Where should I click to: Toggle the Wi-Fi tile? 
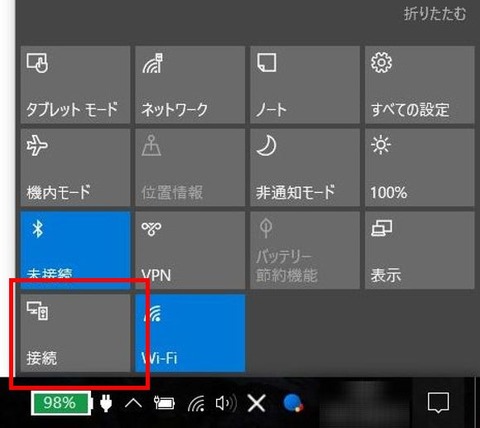(190, 333)
